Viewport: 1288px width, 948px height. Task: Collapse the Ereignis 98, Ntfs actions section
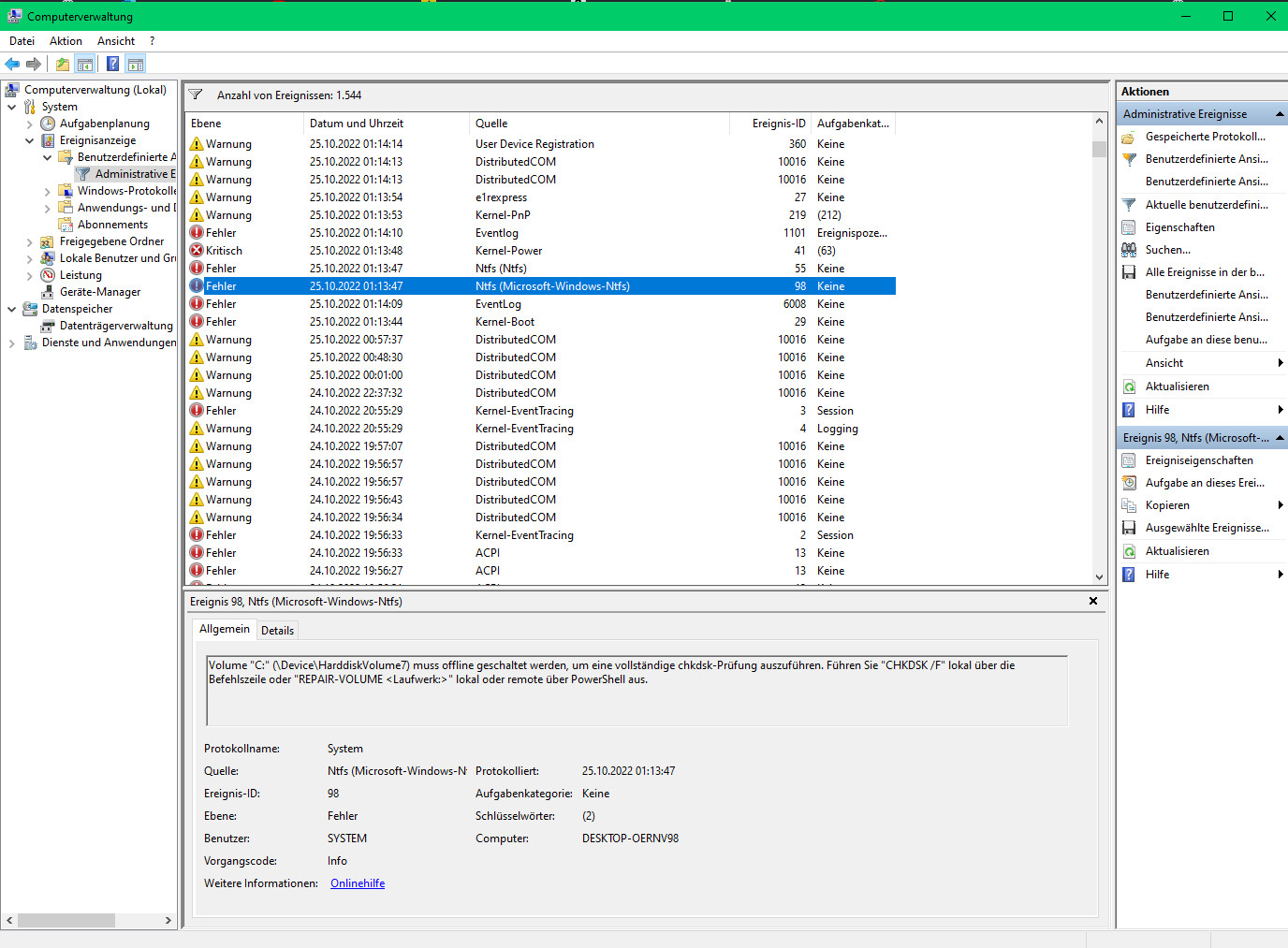pos(1280,438)
